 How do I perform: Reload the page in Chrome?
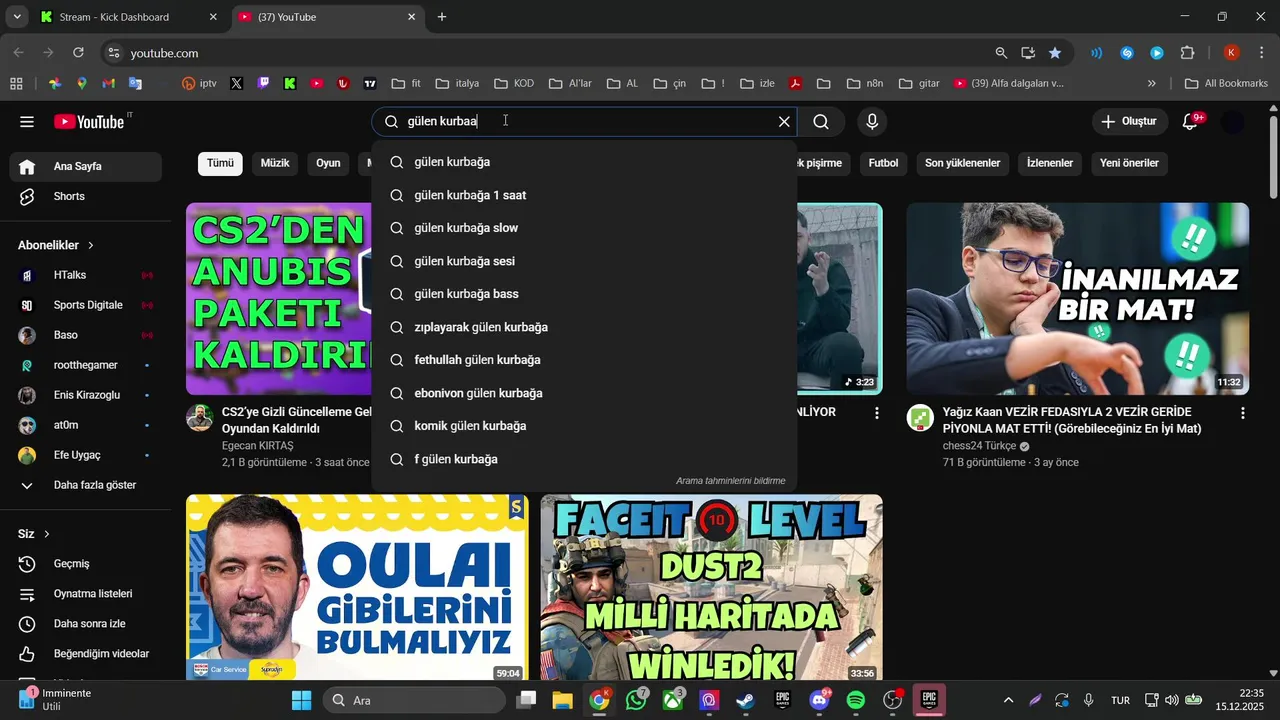[x=79, y=53]
